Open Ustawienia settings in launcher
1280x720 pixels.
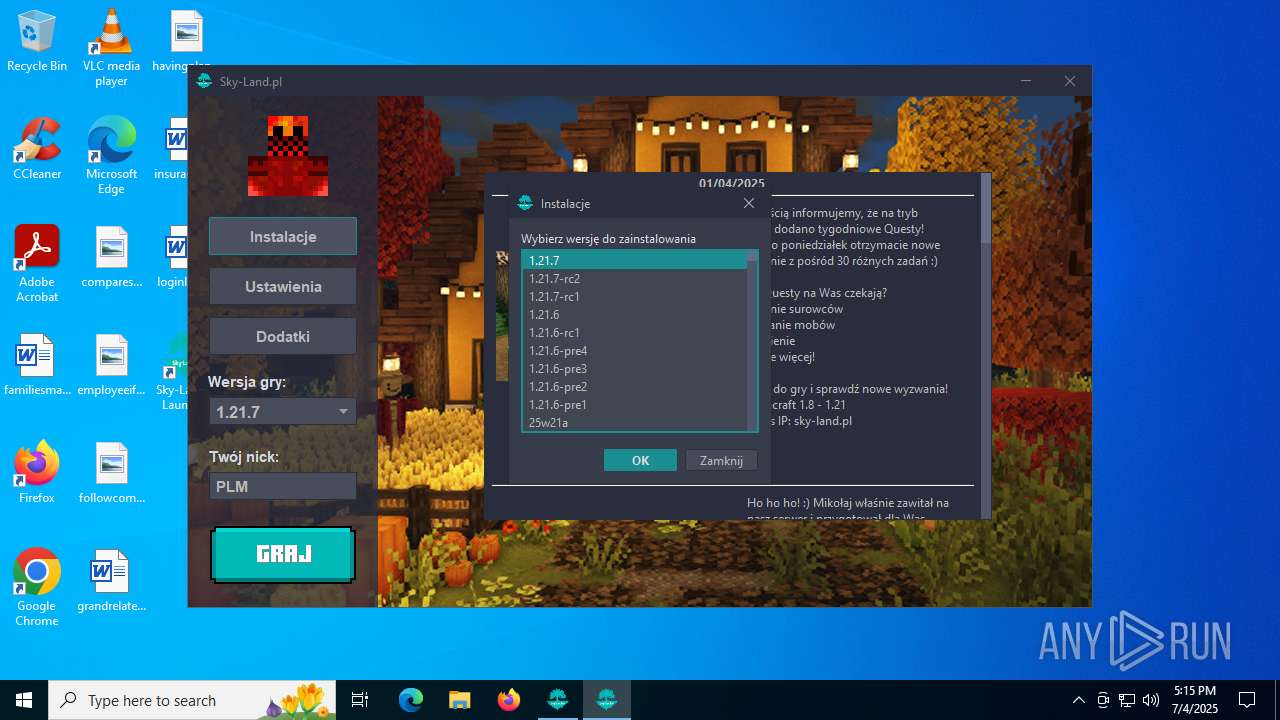point(283,287)
